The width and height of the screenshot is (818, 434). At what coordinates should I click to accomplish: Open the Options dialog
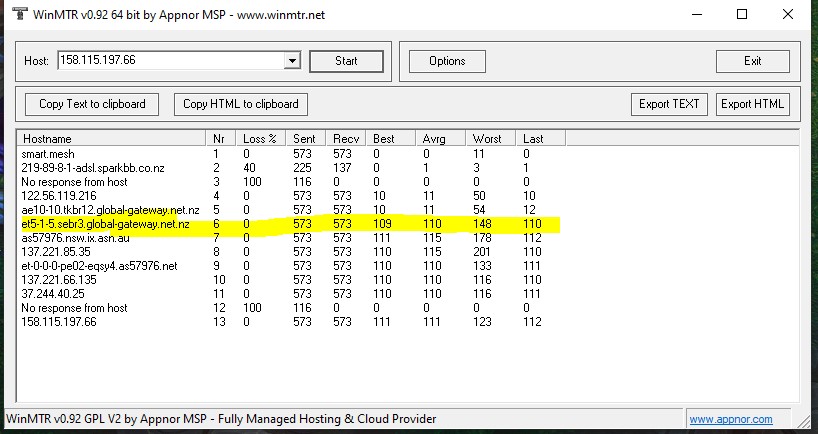(x=447, y=61)
